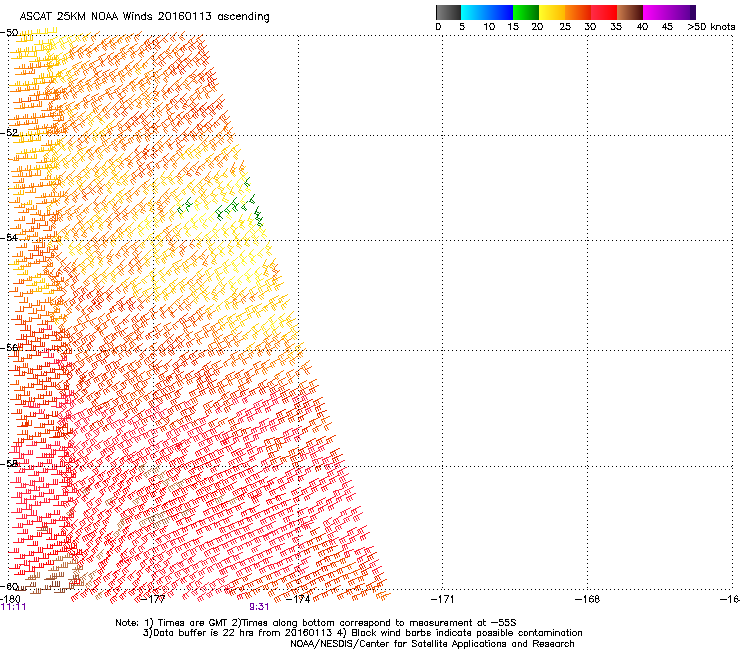Click the latitude label -52
Image resolution: width=740 pixels, height=650 pixels.
(9, 133)
